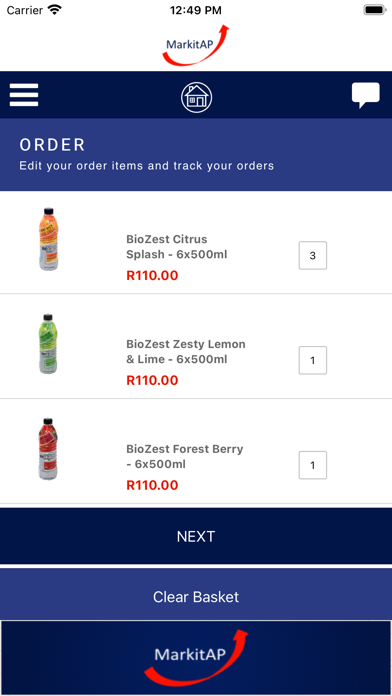Tap the ORDER header title
The width and height of the screenshot is (392, 696).
tap(52, 145)
